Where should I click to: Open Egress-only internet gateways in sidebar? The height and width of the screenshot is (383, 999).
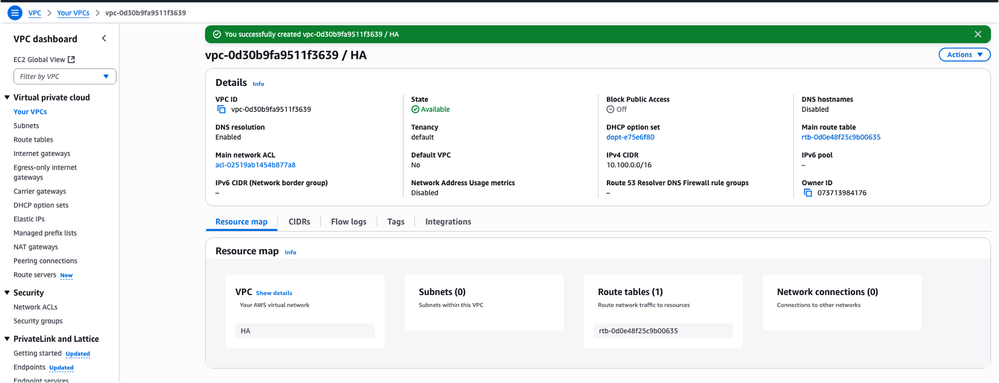point(44,172)
